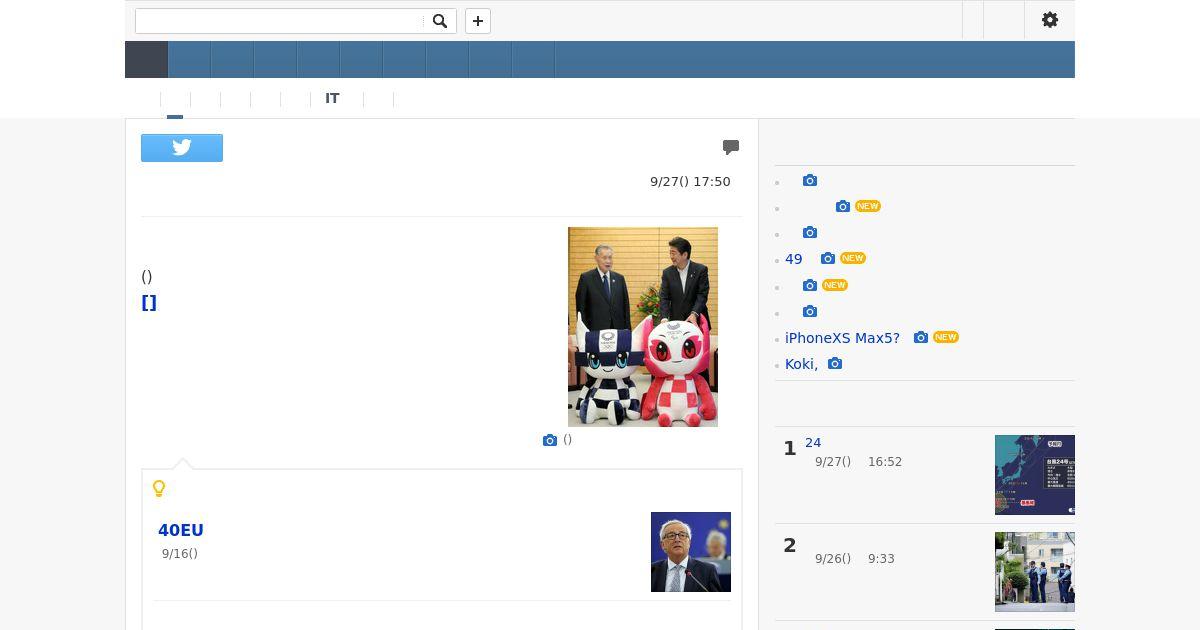This screenshot has height=630, width=1200.
Task: Open comments via speech bubble icon
Action: pyautogui.click(x=731, y=148)
